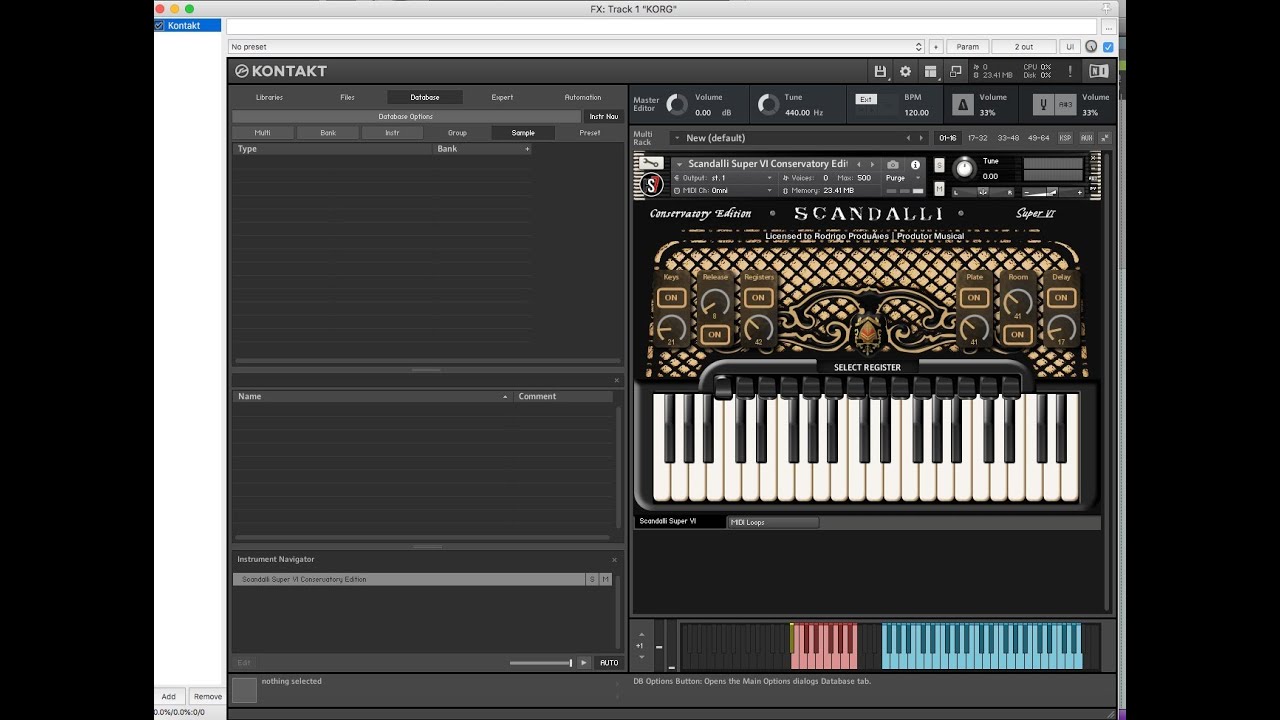Click previous multi preset arrow in Multi Rack
Viewport: 1280px width, 720px height.
coord(908,138)
